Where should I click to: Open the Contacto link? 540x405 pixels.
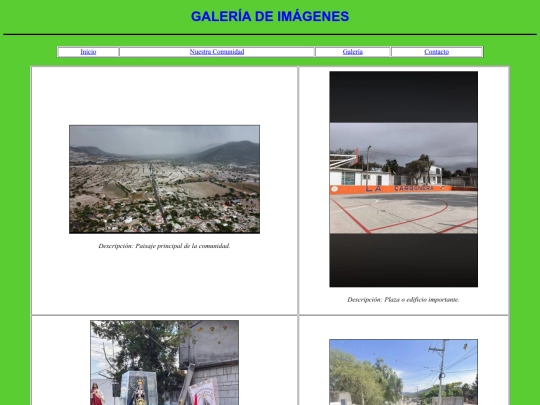(x=436, y=52)
